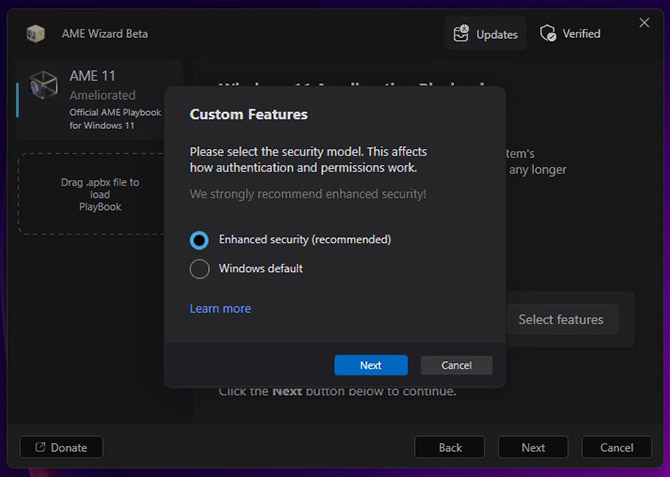Click the Back button in wizard footer
The image size is (670, 477).
coord(450,447)
